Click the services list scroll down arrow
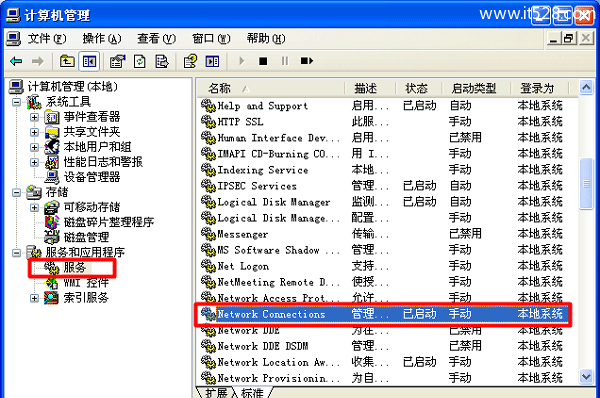The width and height of the screenshot is (600, 398). pos(586,377)
